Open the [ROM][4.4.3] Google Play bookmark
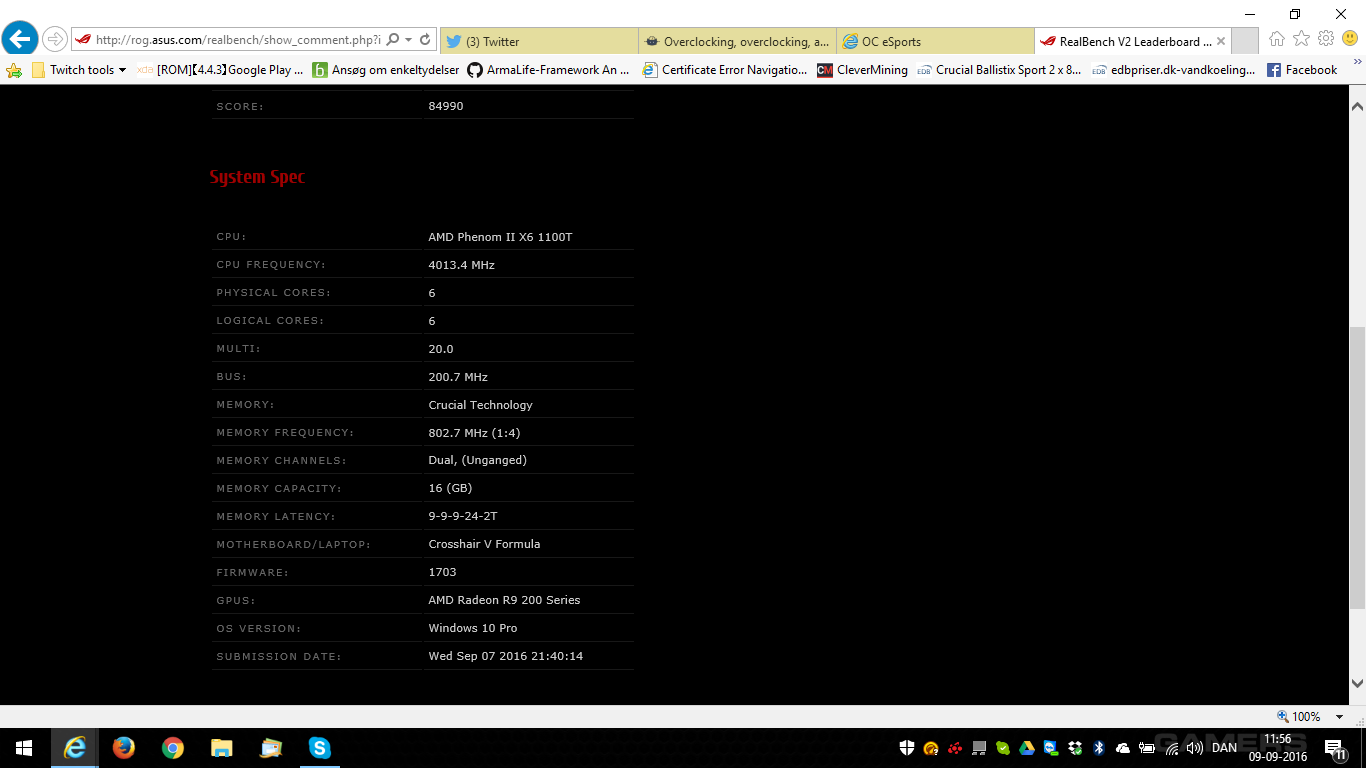Viewport: 1366px width, 768px height. (220, 70)
